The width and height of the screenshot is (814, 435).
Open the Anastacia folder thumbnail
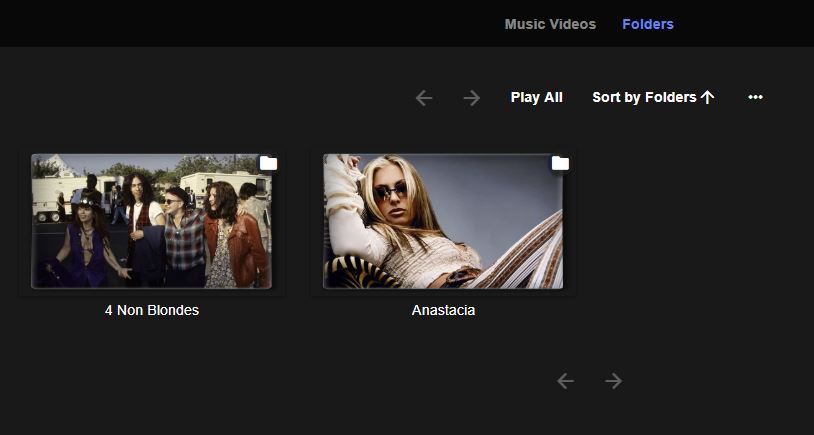click(x=443, y=221)
